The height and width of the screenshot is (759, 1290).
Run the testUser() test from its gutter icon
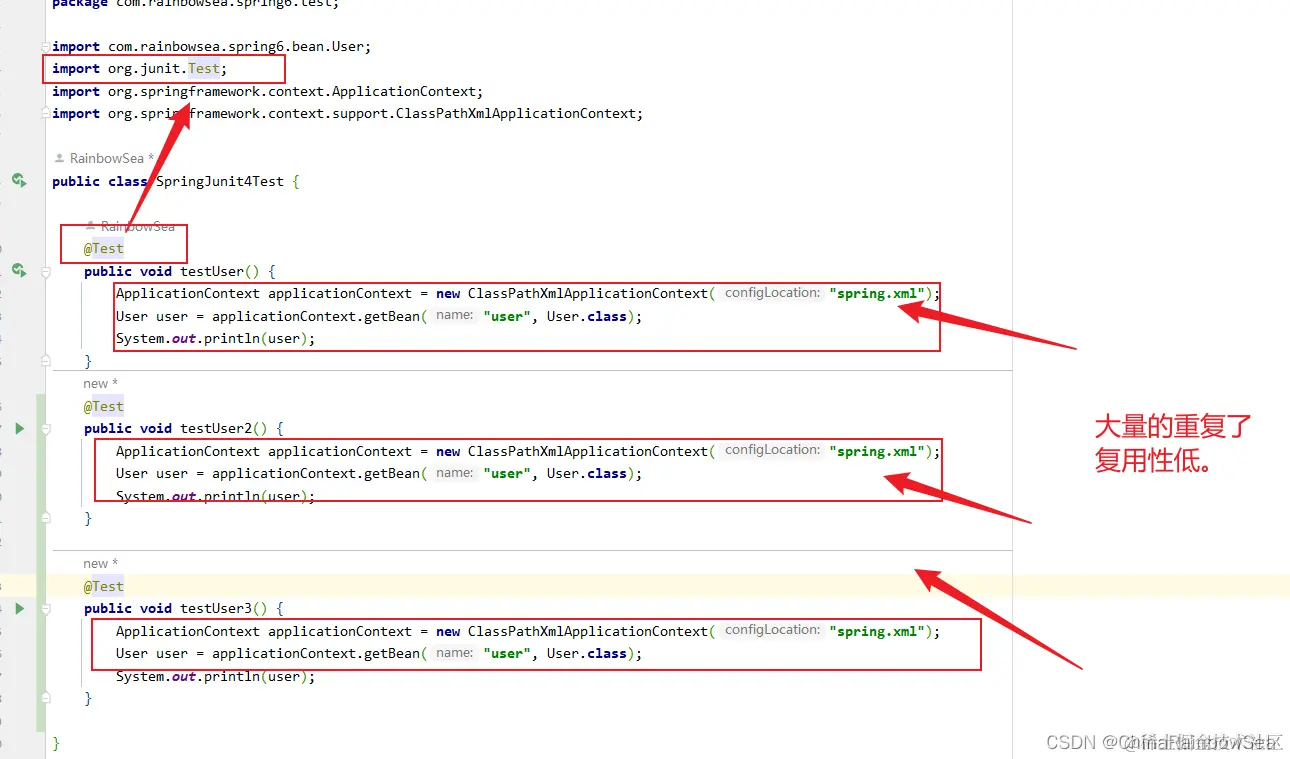click(x=19, y=270)
